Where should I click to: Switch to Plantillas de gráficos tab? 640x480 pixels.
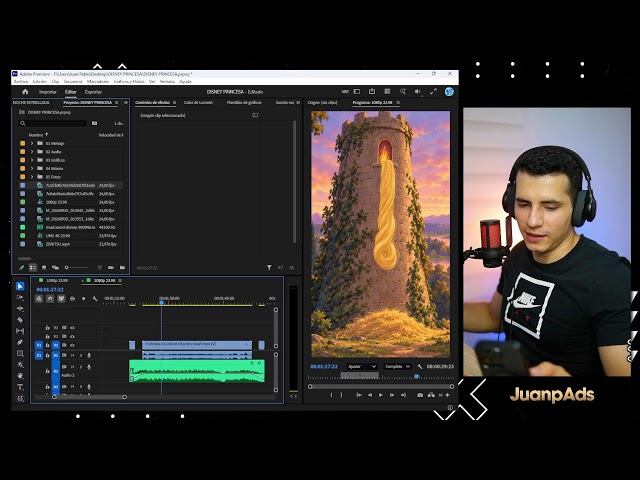coord(244,102)
